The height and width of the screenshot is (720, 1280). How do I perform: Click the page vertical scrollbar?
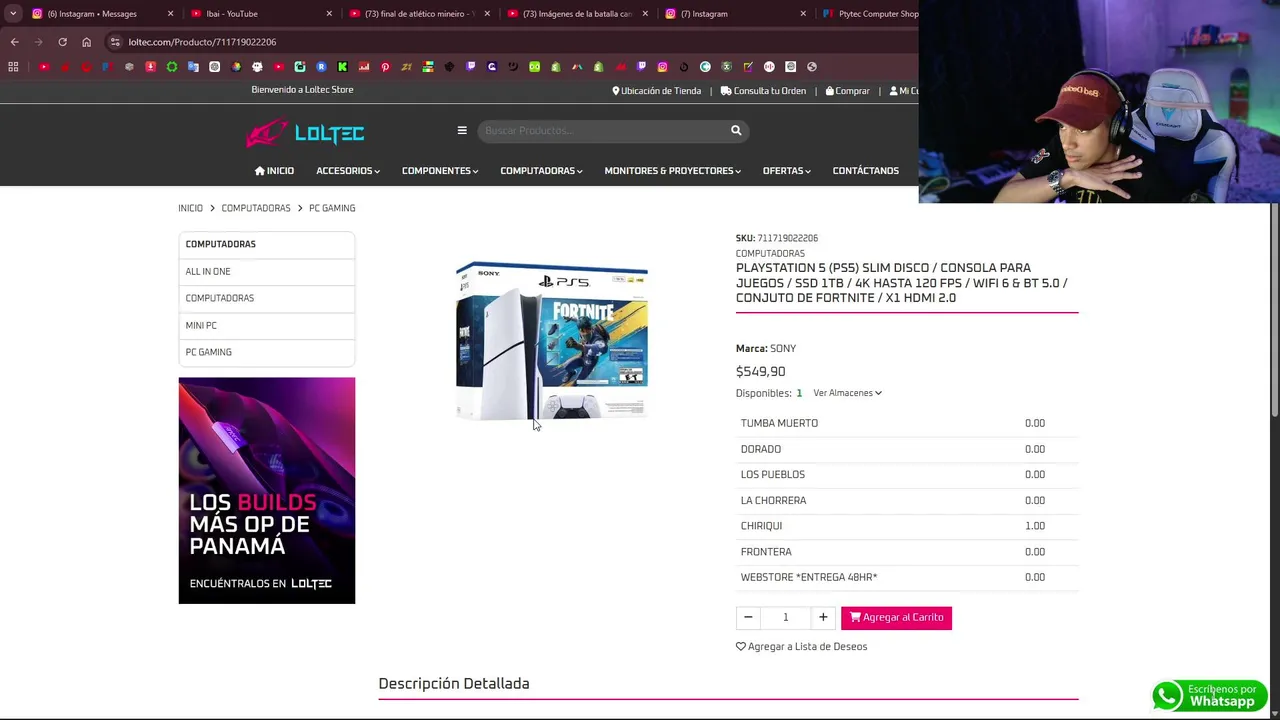click(1274, 310)
